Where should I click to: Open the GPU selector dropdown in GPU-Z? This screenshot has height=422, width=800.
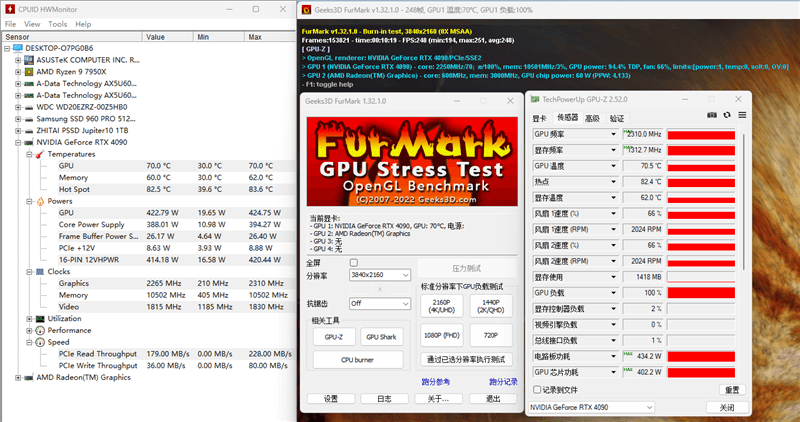591,407
